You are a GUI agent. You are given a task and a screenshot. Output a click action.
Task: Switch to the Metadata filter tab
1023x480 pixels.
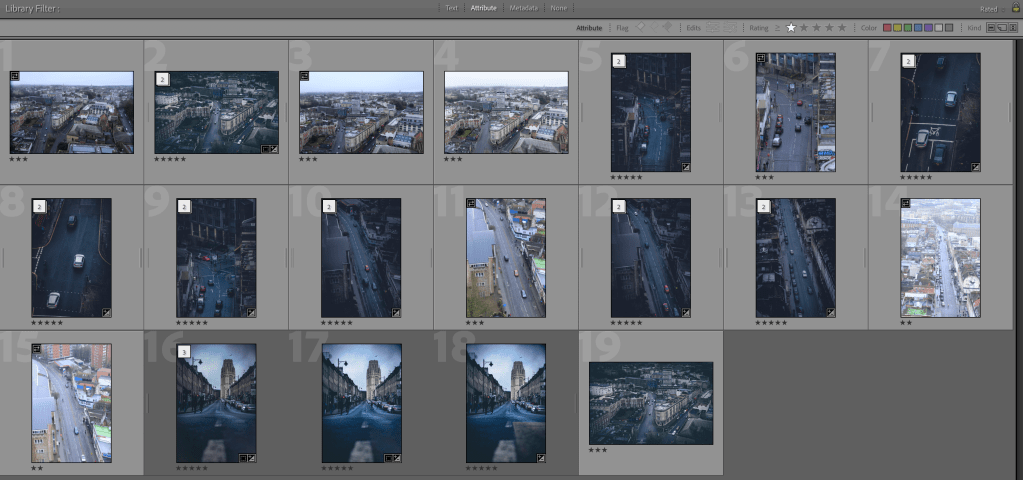[523, 8]
